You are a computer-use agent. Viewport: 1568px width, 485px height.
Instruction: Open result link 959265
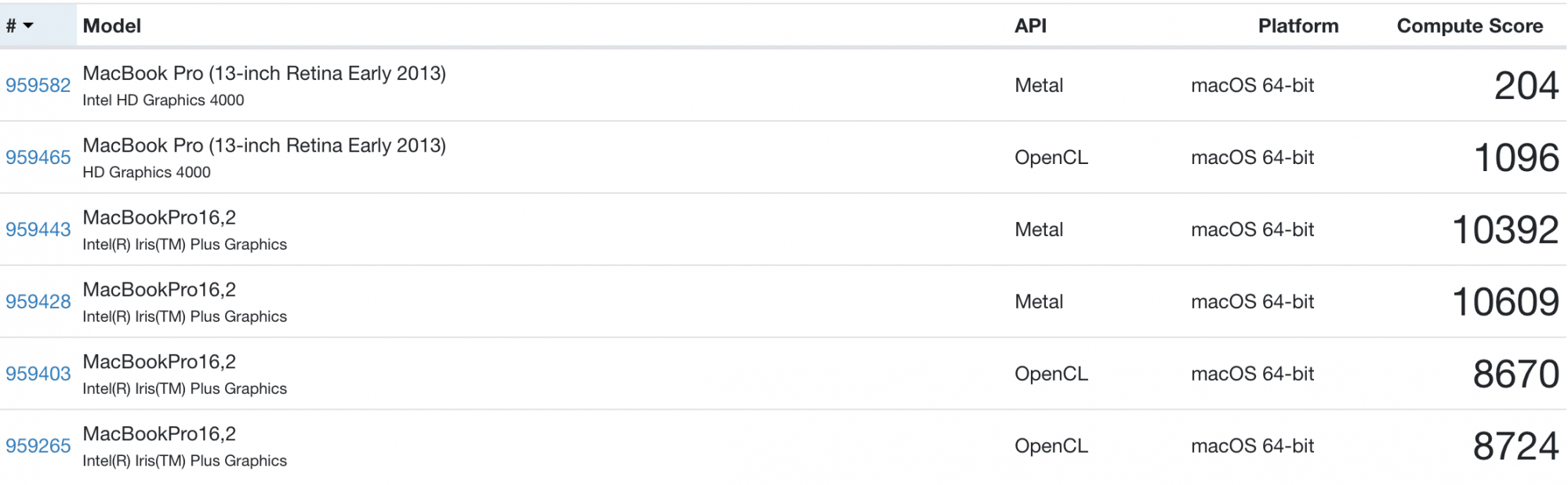38,447
